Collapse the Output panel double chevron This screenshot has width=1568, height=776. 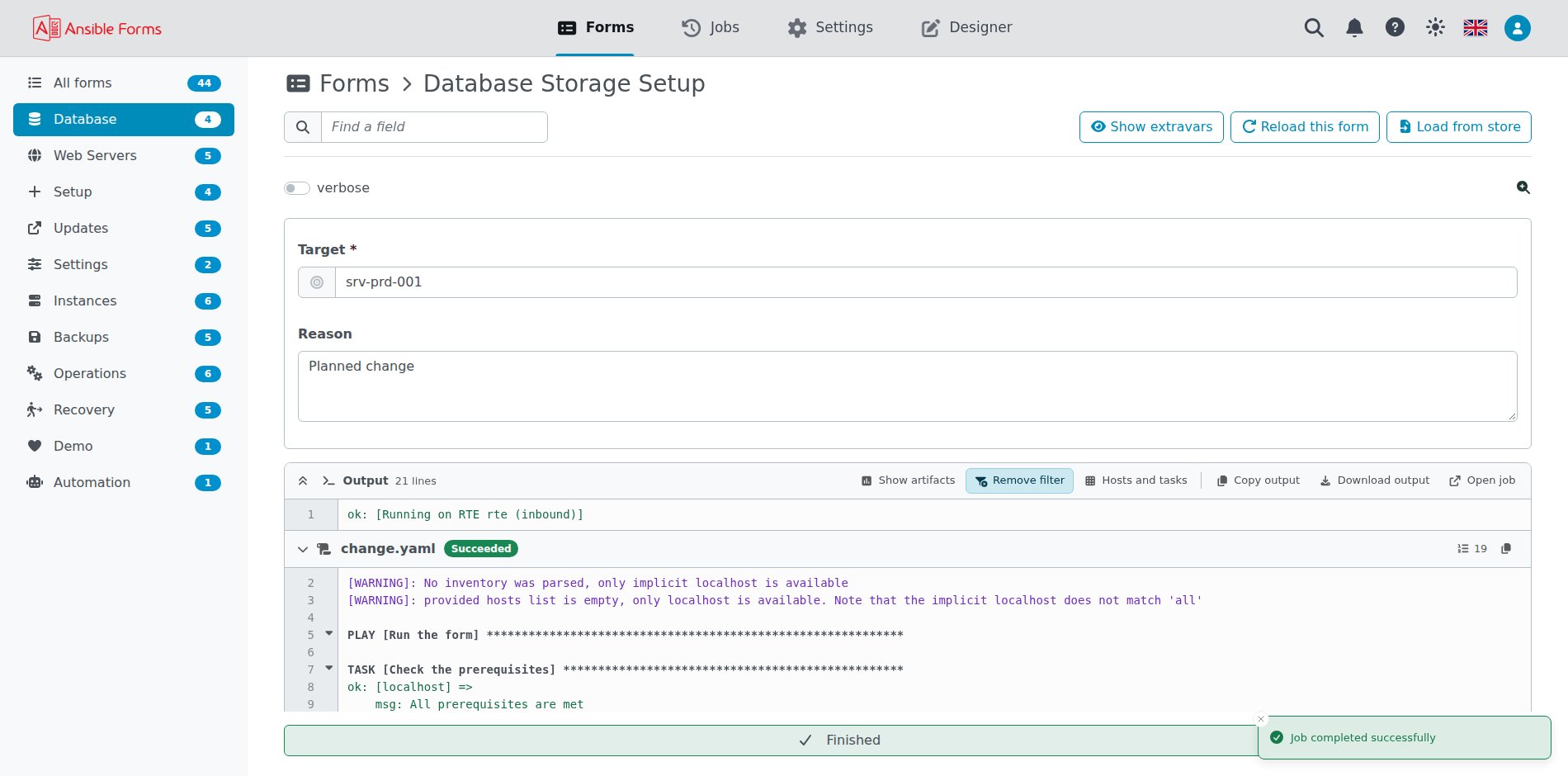[303, 480]
